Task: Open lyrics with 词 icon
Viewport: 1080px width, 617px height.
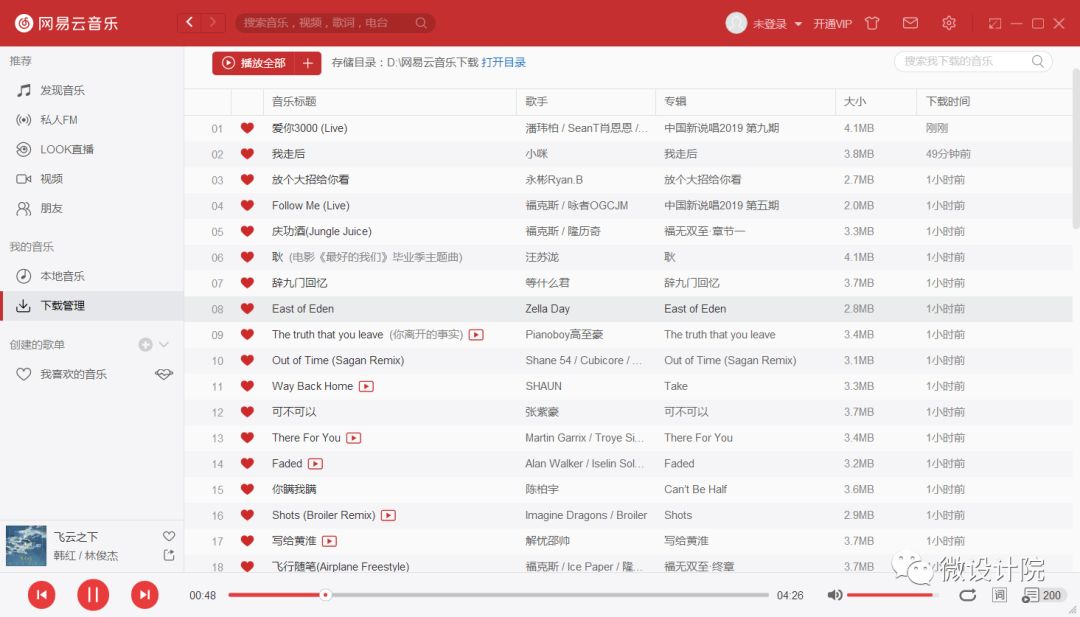Action: point(999,595)
